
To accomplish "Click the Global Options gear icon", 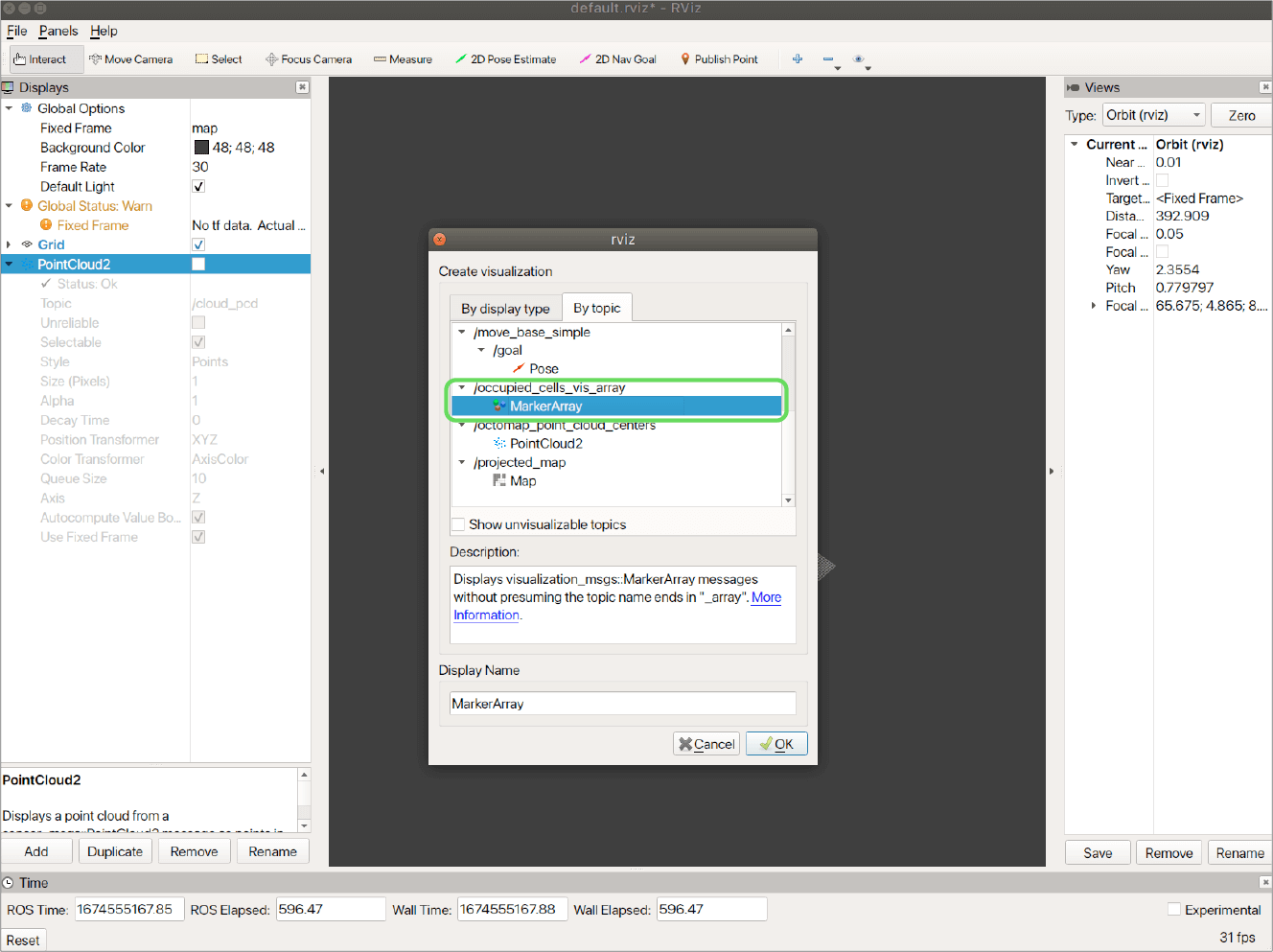I will click(27, 108).
